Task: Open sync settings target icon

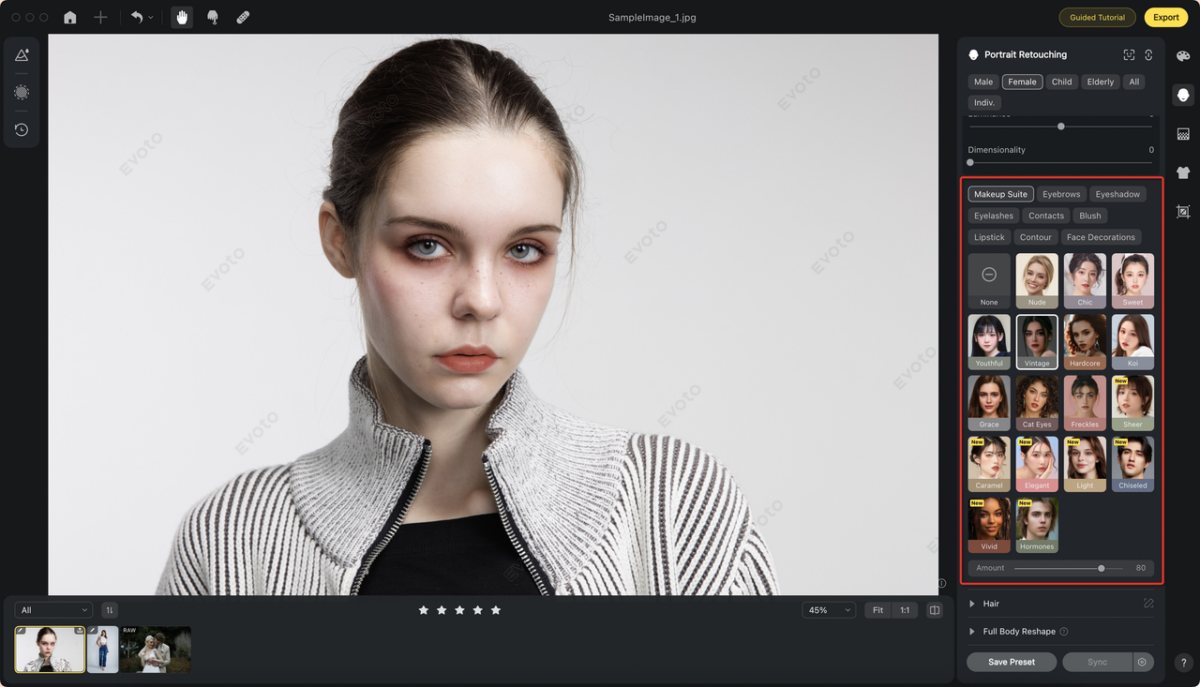Action: (1142, 662)
